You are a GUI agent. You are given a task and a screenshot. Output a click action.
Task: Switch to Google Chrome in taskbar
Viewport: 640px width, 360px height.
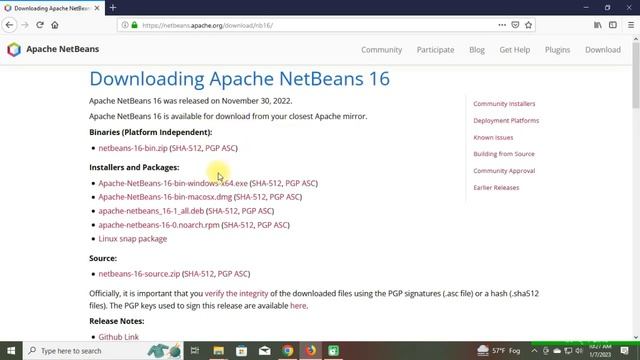pos(288,351)
